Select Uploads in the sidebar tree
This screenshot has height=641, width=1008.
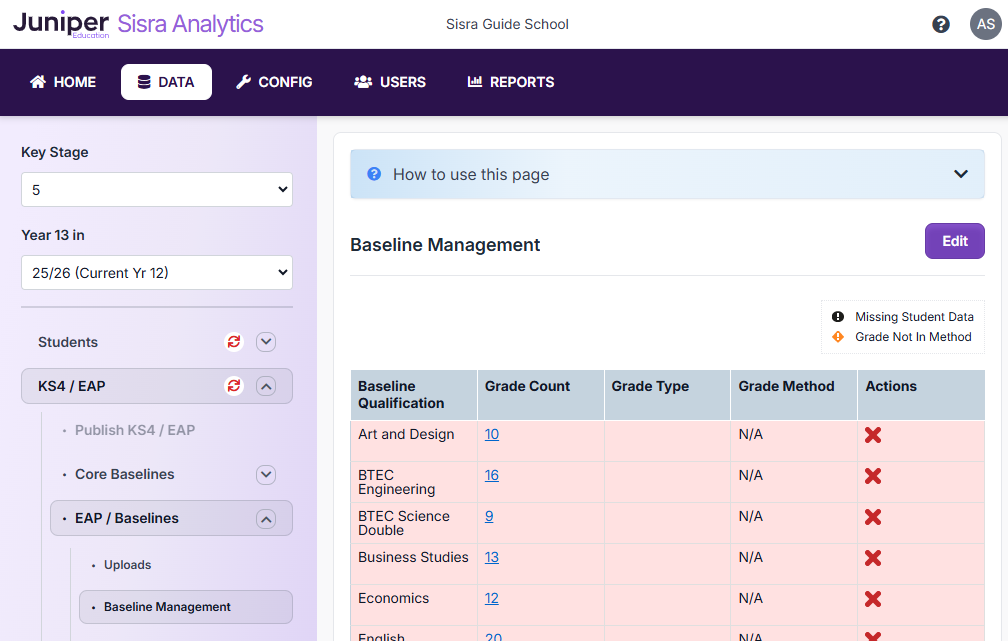[x=127, y=564]
